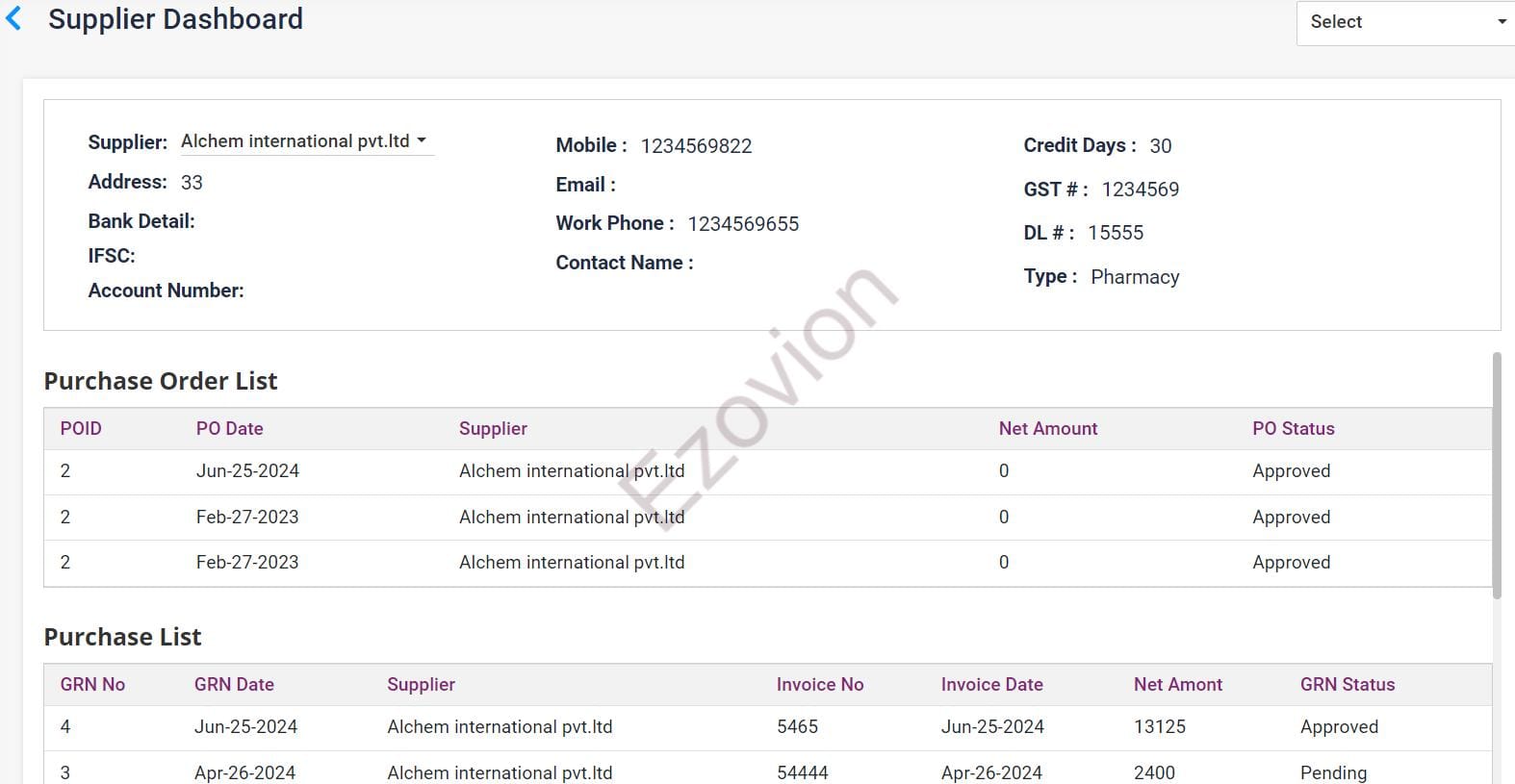Click the back arrow beside Supplier Dashboard
Image resolution: width=1515 pixels, height=784 pixels.
pyautogui.click(x=14, y=19)
